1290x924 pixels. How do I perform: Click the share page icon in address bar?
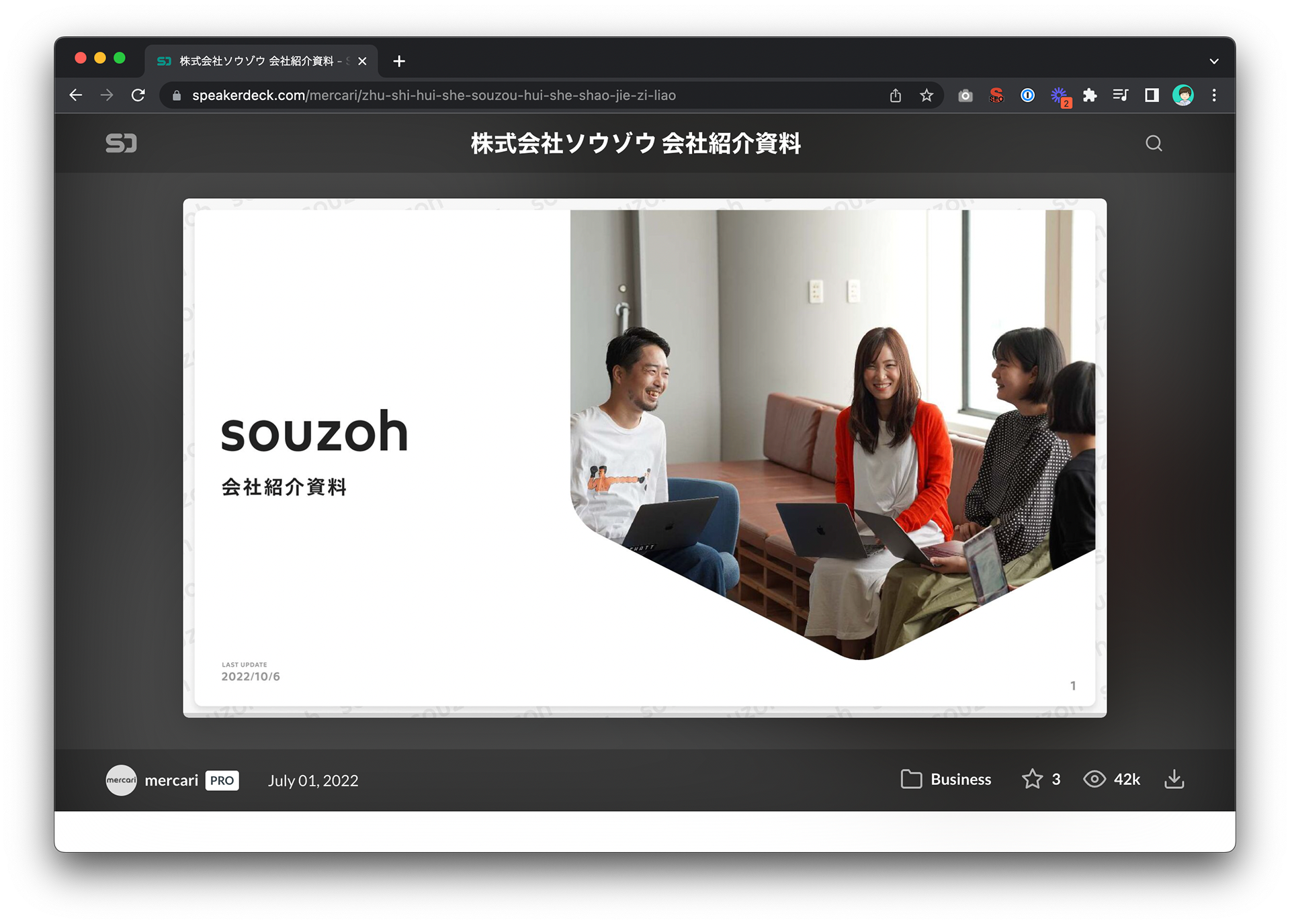(895, 95)
